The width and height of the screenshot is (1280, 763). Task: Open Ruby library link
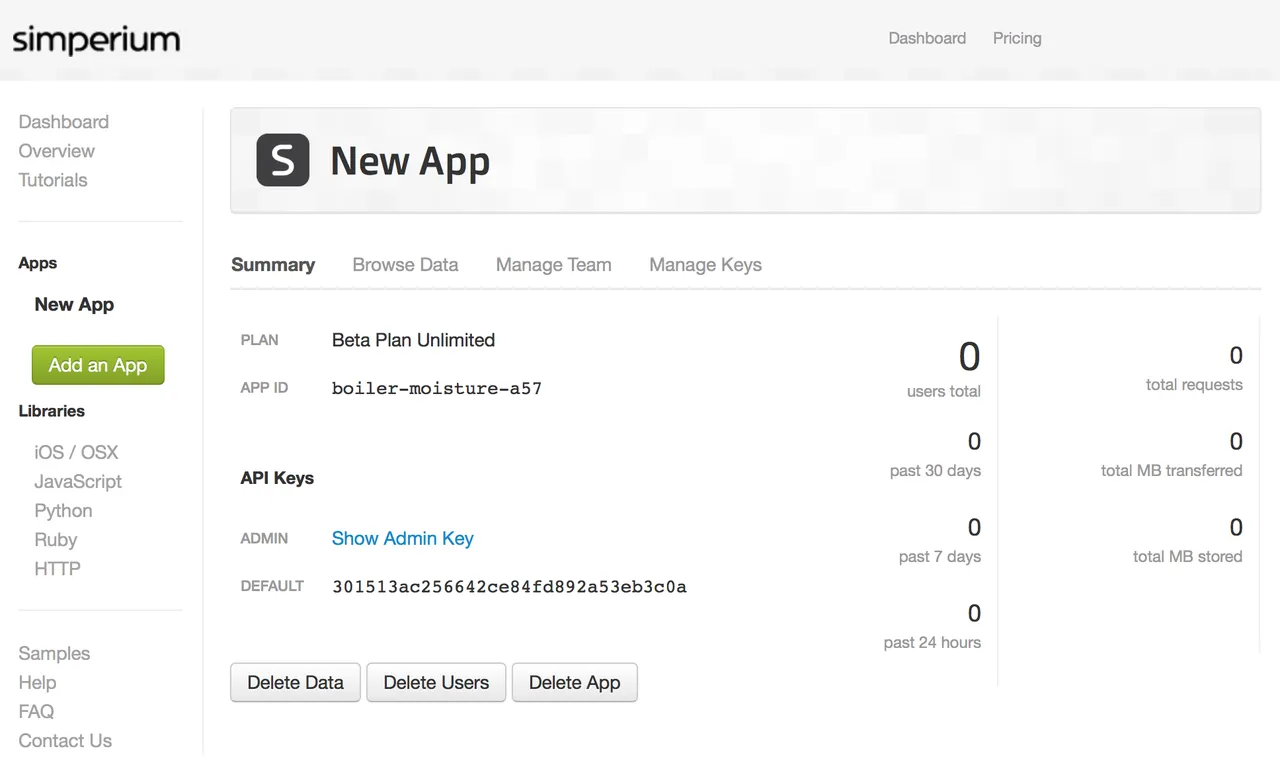point(56,539)
